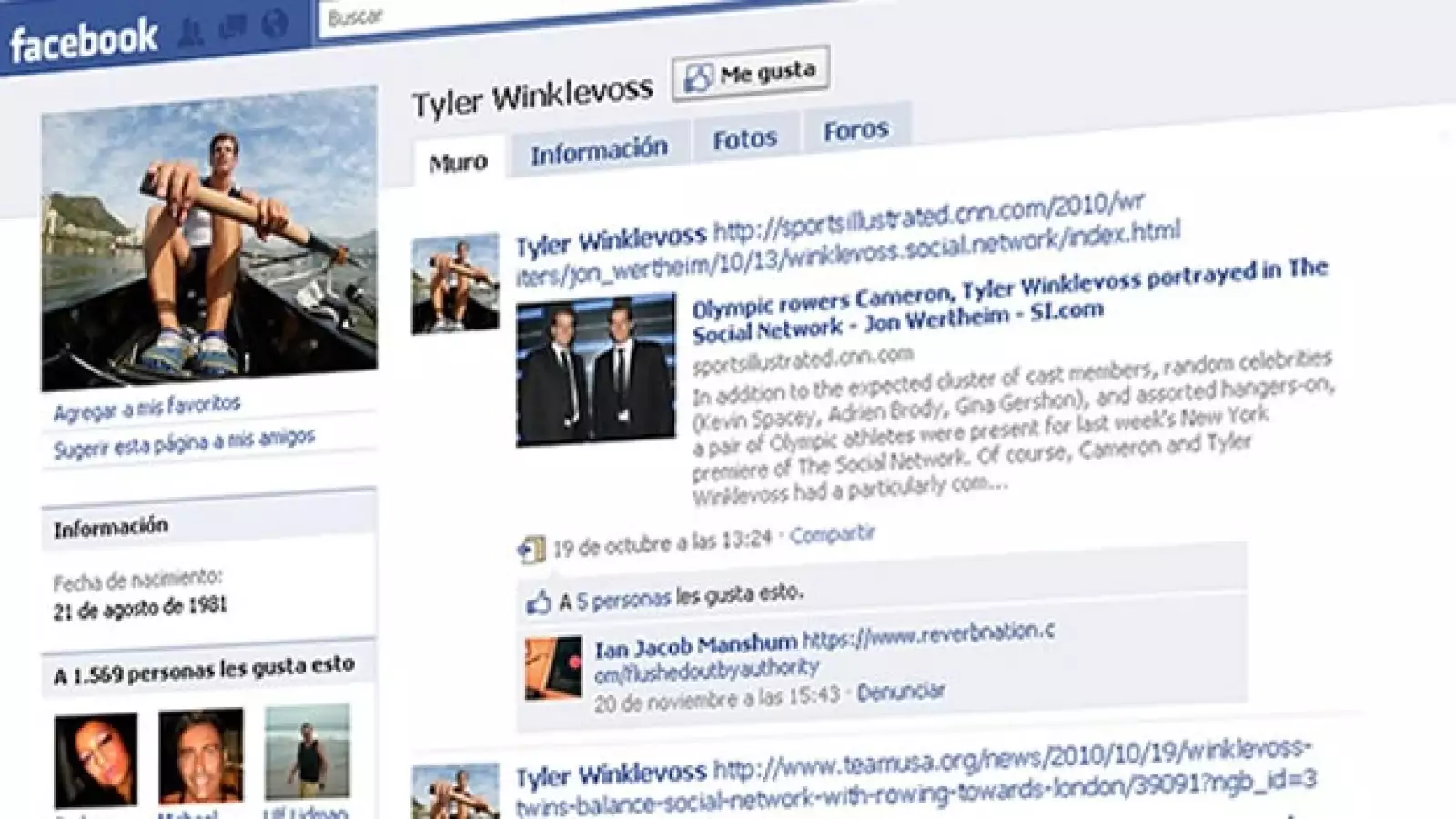The width and height of the screenshot is (1456, 819).
Task: Open the Foros tab
Action: coord(856,131)
